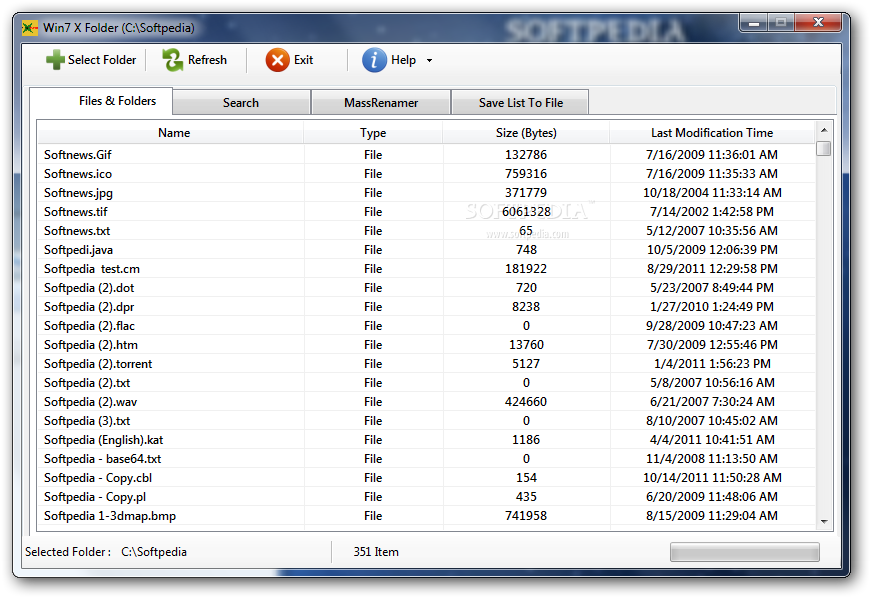The width and height of the screenshot is (871, 598).
Task: Click the 351 Item status text
Action: pyautogui.click(x=376, y=552)
